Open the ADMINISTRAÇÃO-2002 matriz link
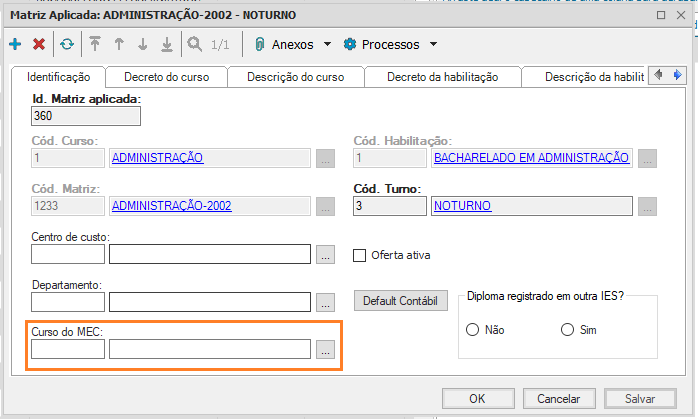 coord(171,206)
